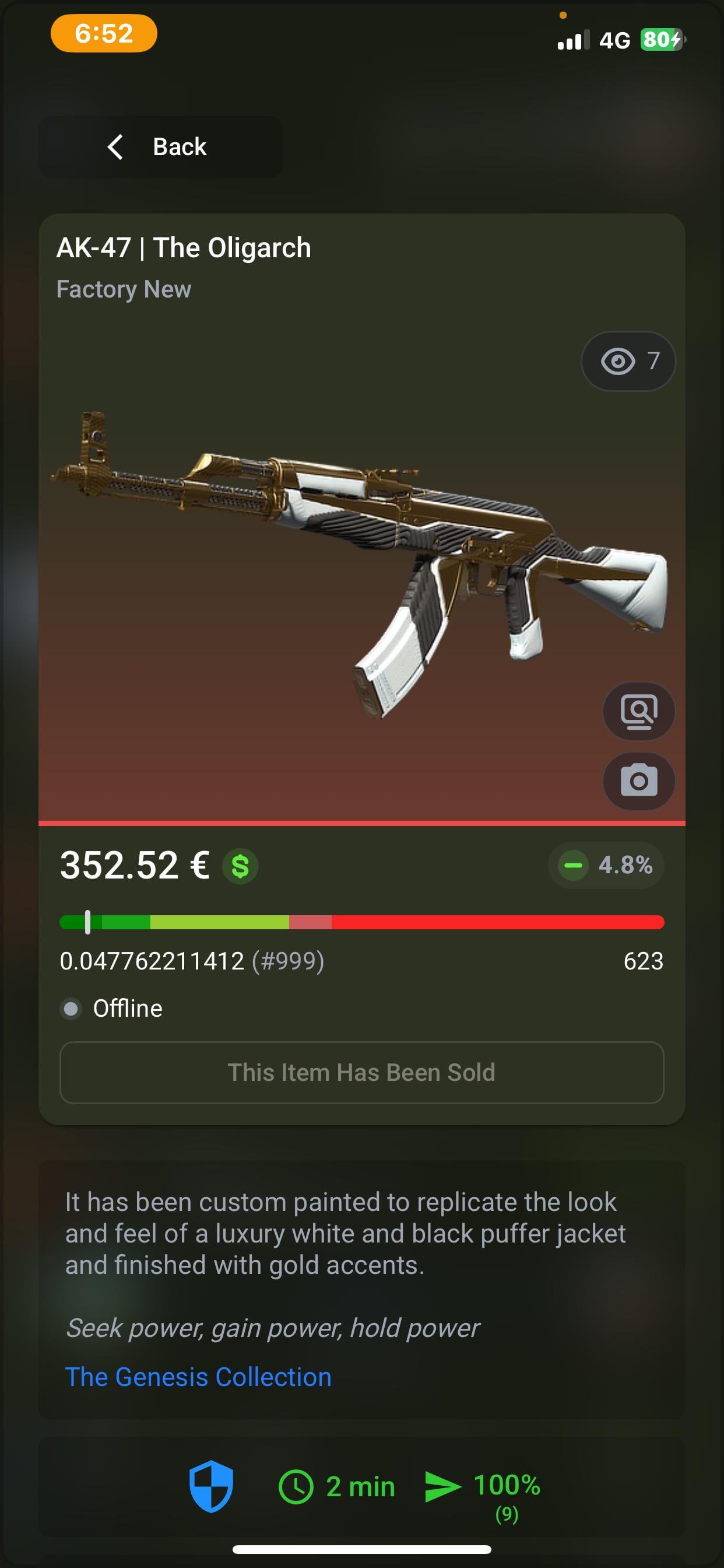Toggle the eye views counter
This screenshot has width=724, height=1568.
point(628,361)
